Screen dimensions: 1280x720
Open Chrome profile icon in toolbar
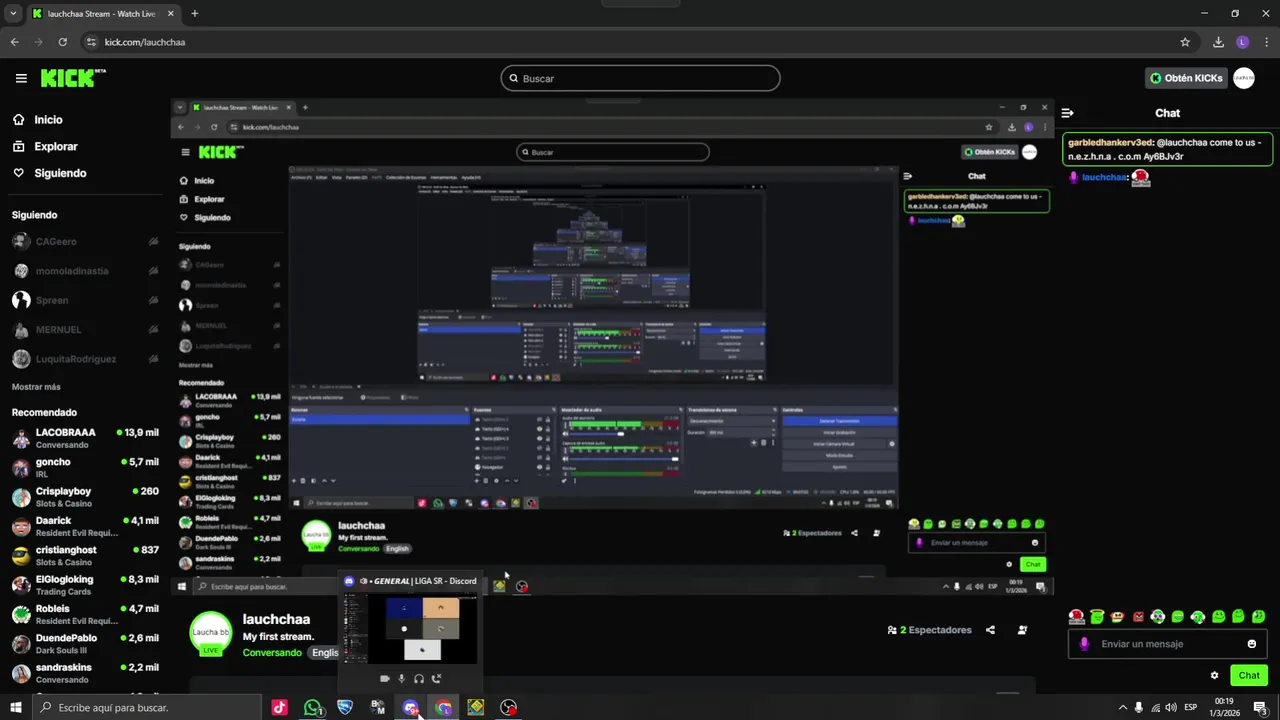pos(1242,42)
